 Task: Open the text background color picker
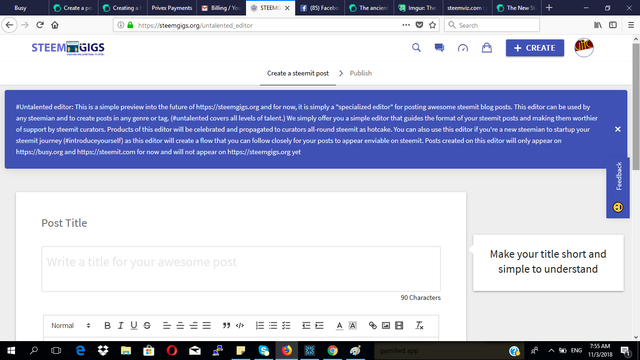[353, 325]
